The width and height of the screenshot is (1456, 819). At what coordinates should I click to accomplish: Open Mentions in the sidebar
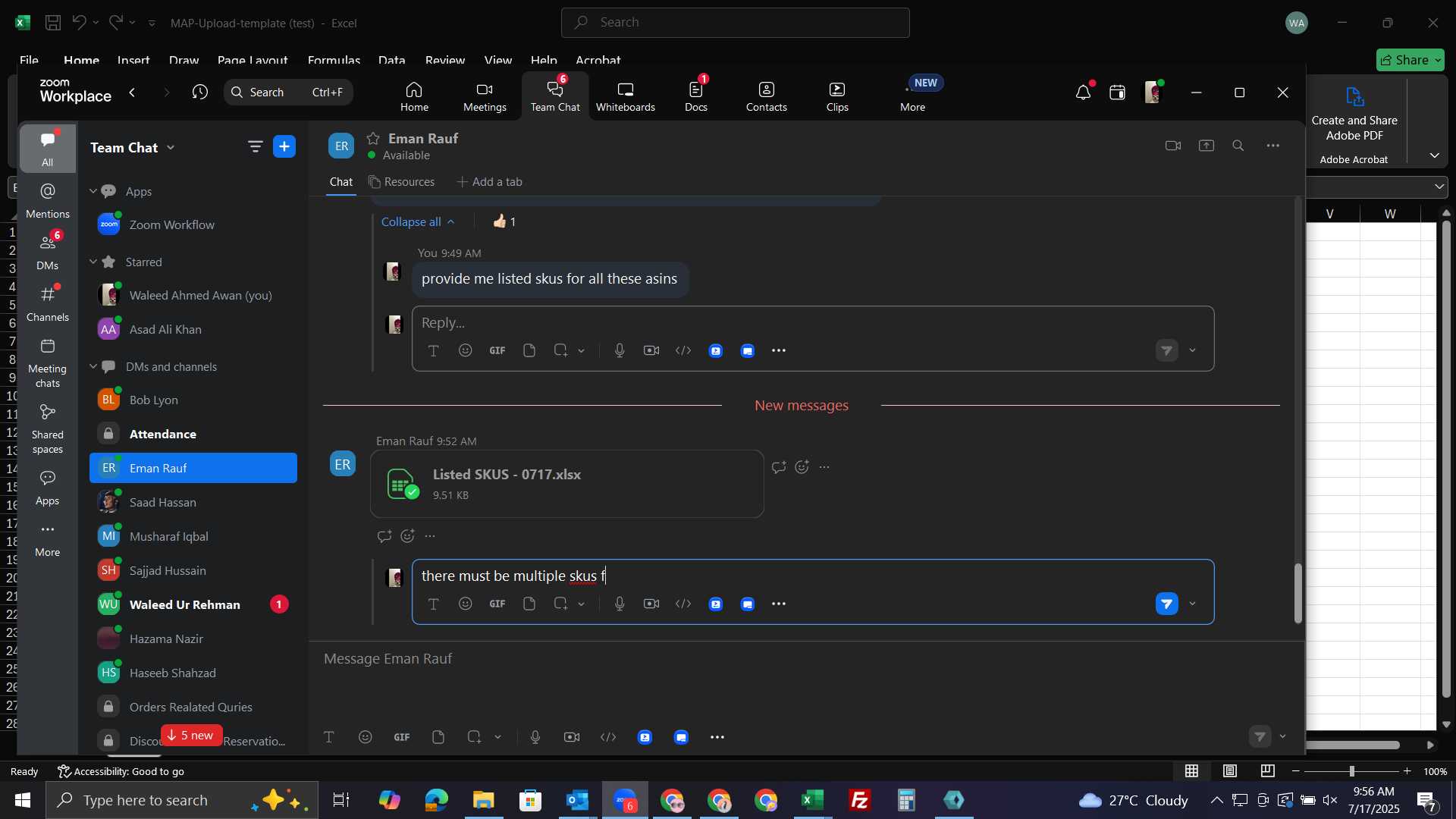click(x=48, y=201)
